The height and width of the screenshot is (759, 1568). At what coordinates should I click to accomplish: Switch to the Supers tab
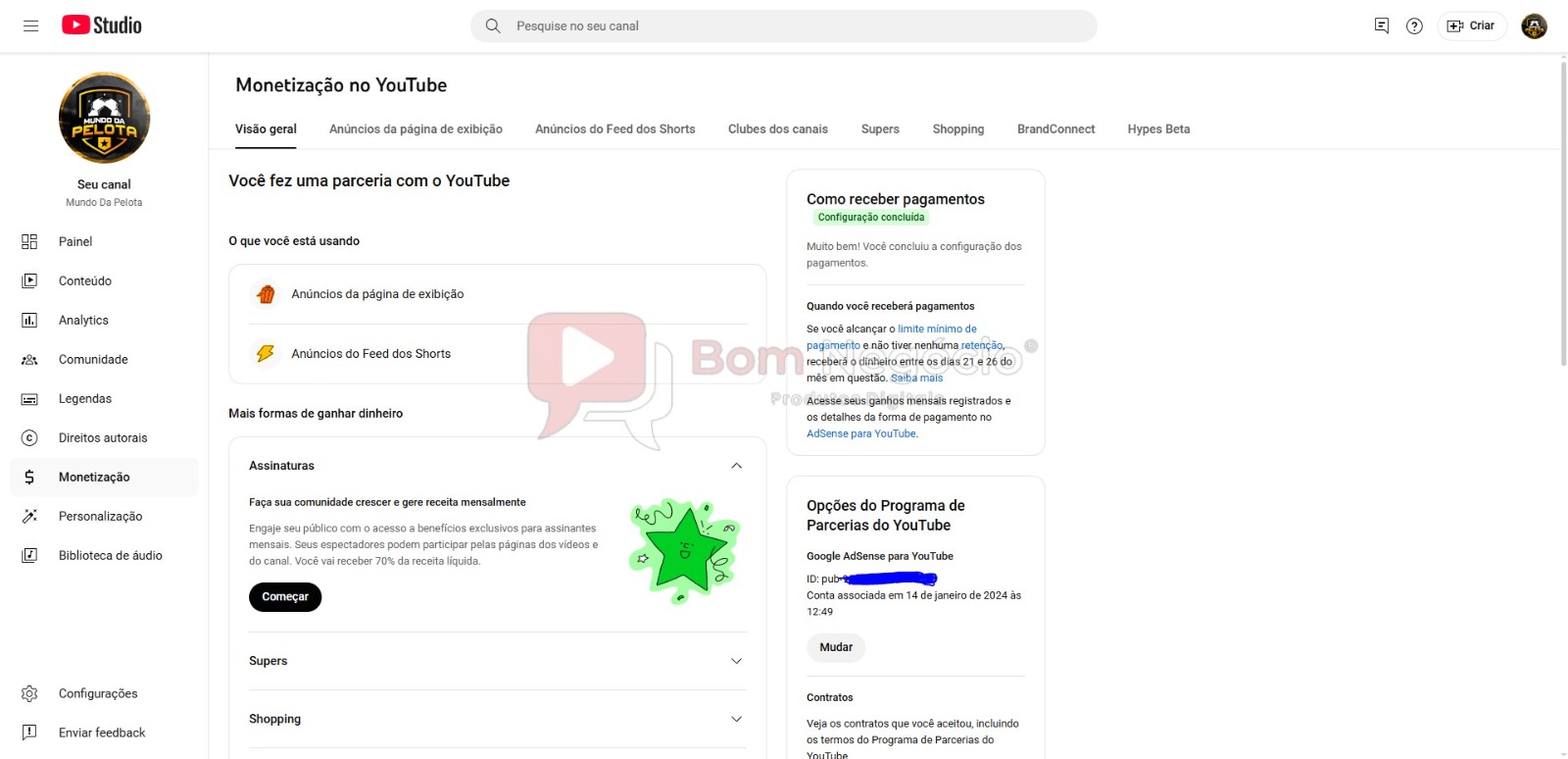point(880,129)
